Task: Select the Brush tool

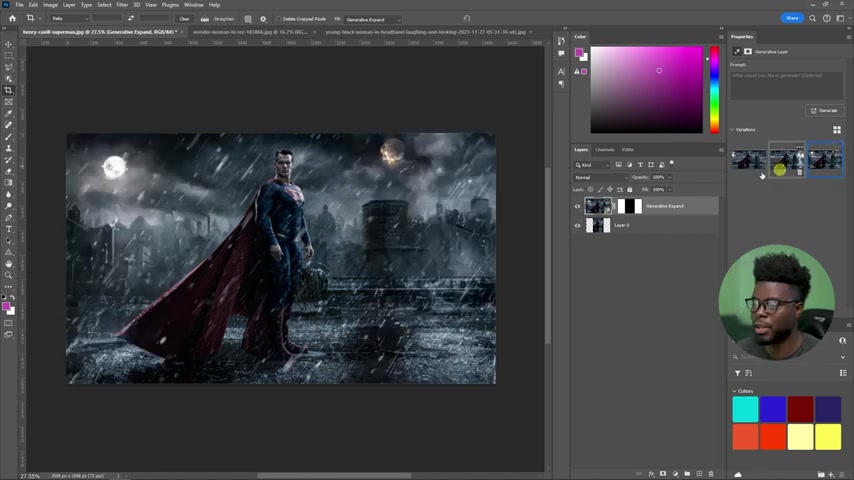Action: [x=8, y=137]
